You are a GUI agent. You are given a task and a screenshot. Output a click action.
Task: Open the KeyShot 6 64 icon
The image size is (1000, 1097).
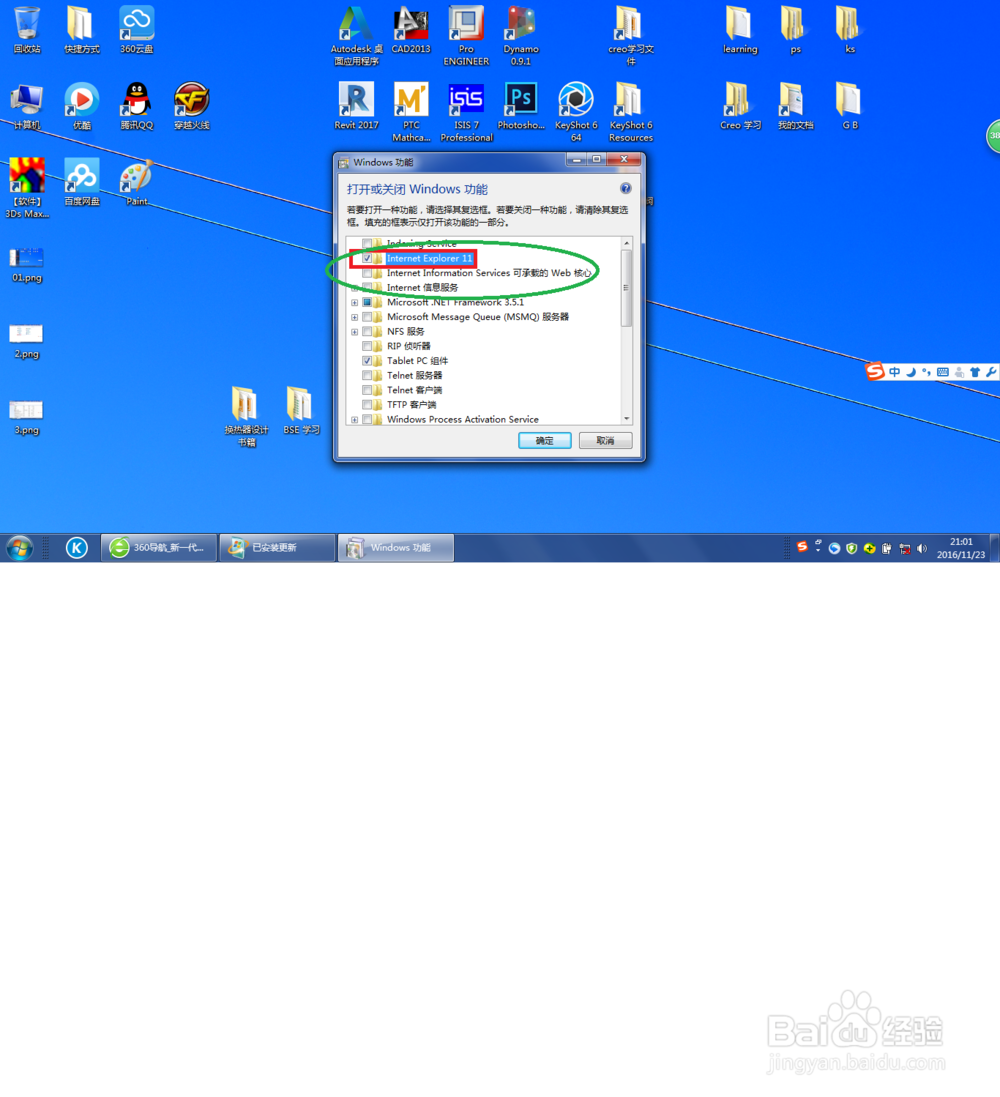coord(576,112)
